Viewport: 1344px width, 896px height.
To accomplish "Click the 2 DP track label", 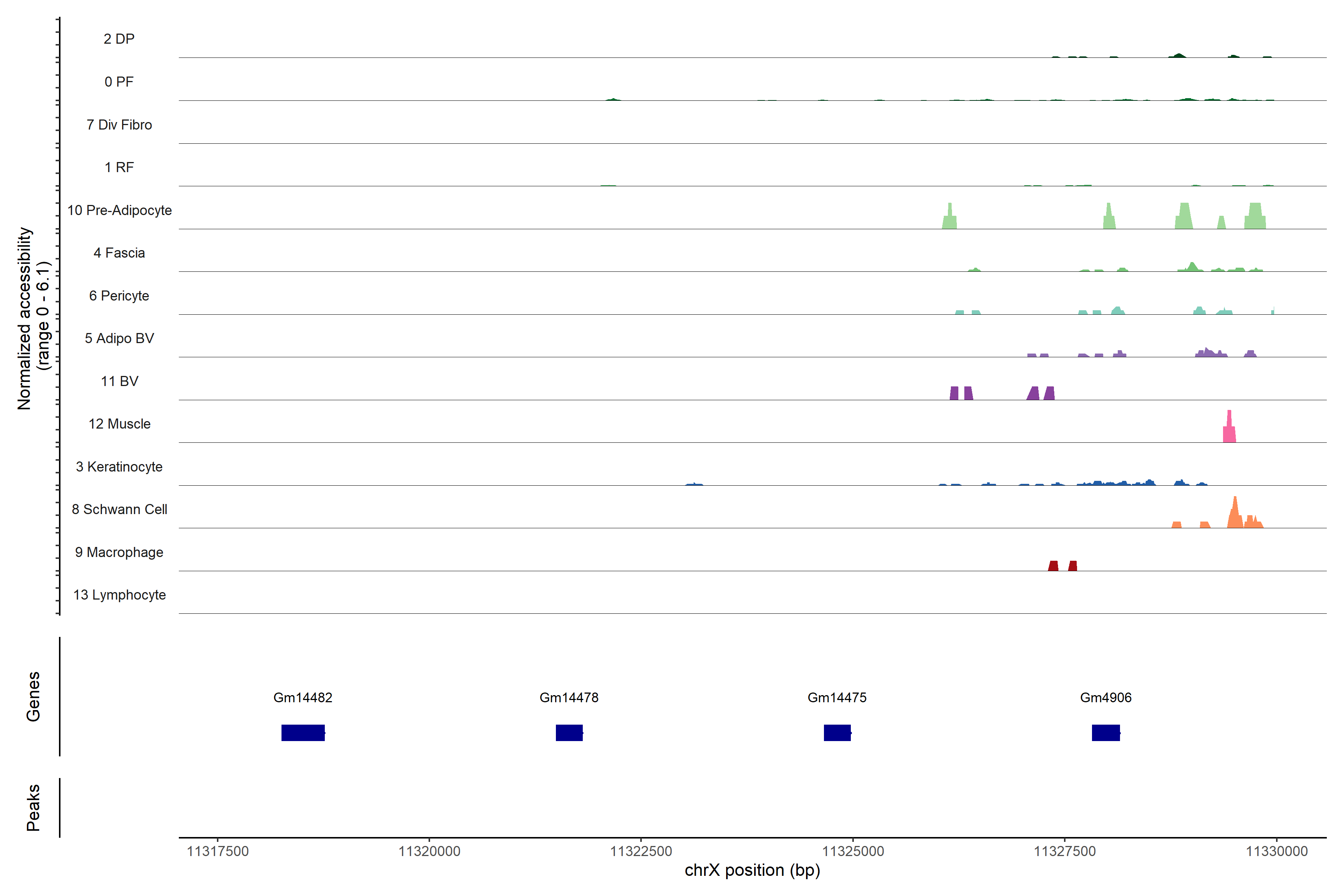I will [x=119, y=39].
